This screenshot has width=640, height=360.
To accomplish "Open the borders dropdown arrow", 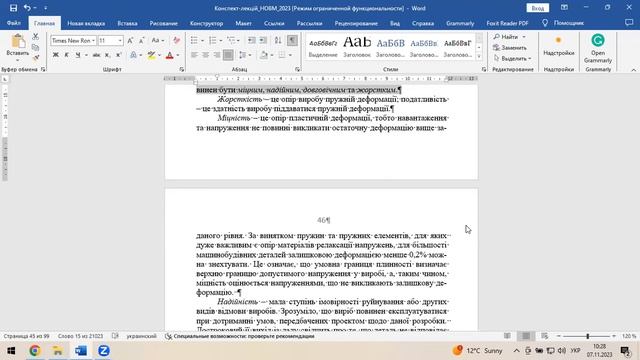I will (x=290, y=55).
